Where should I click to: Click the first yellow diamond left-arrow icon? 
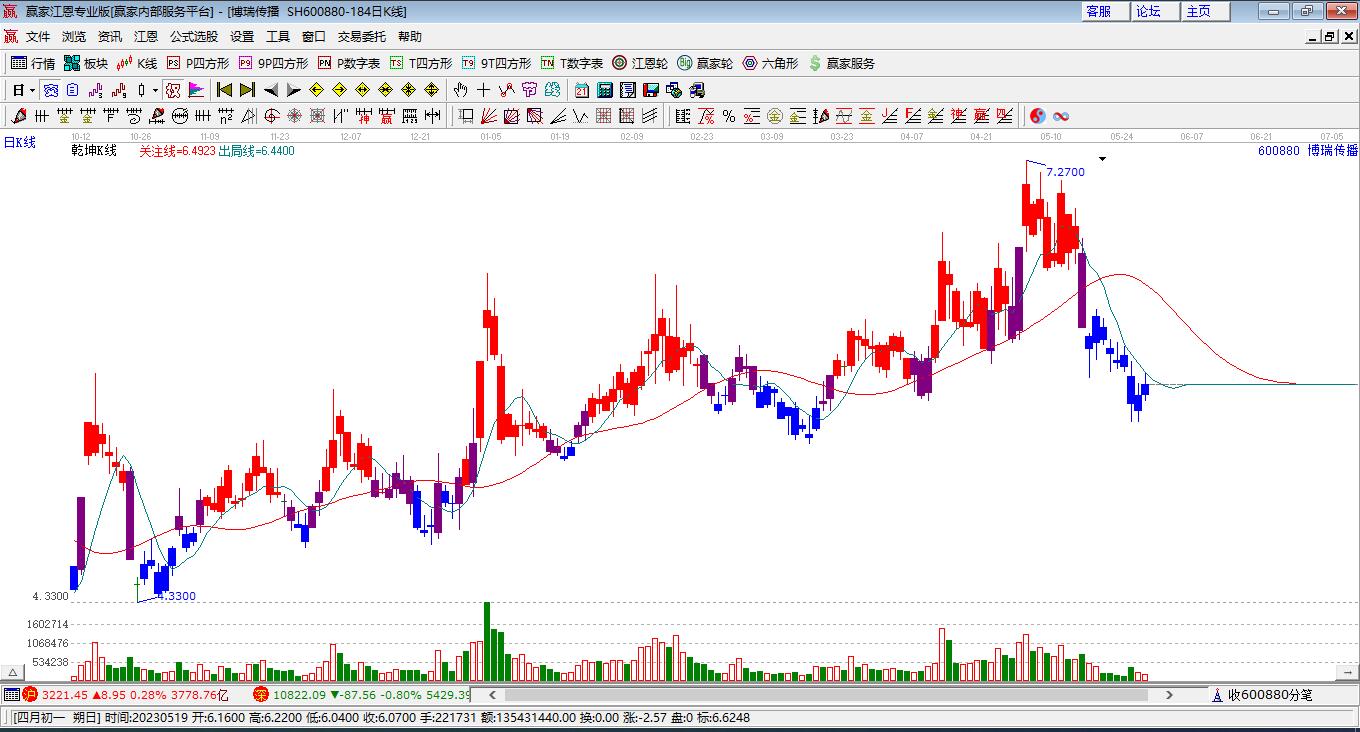click(x=316, y=90)
